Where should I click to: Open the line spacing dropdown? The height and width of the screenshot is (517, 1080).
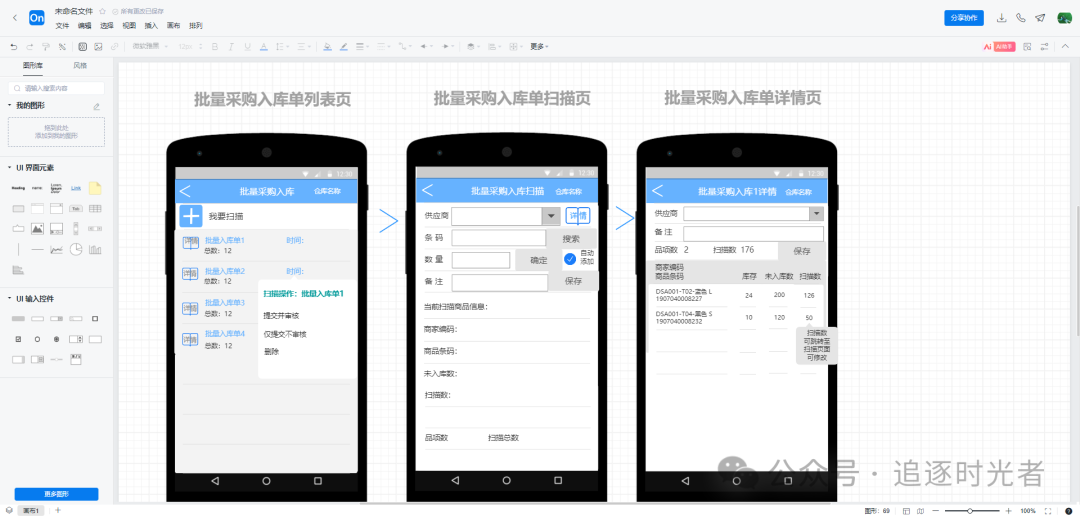point(282,47)
